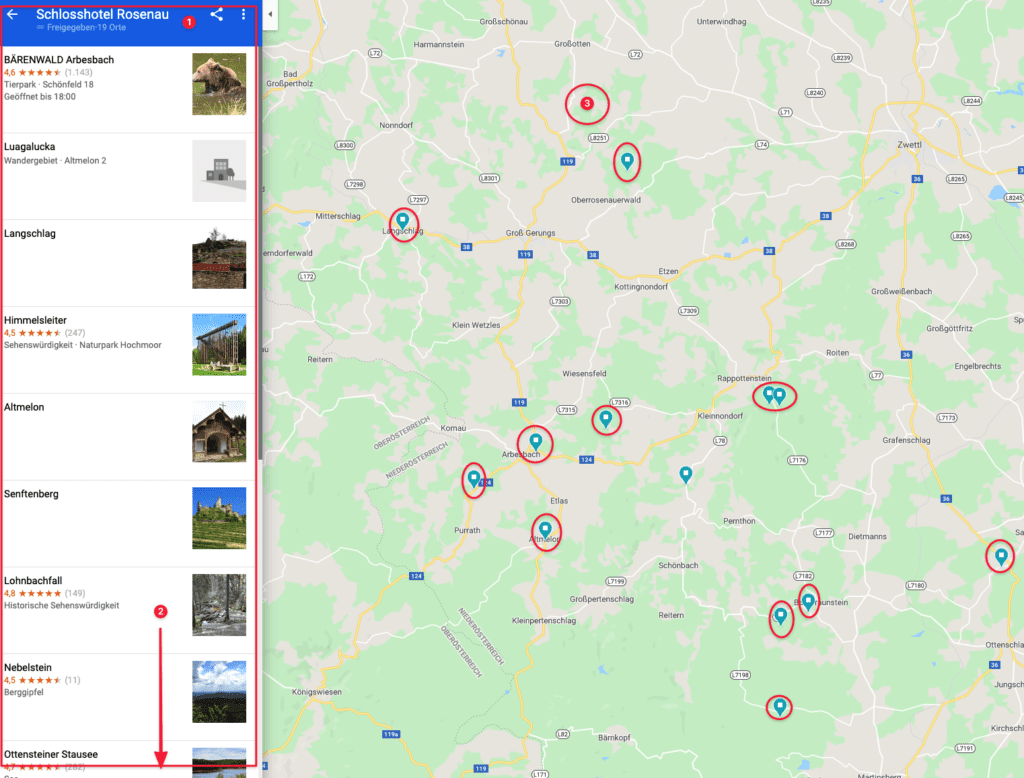Click the Nebelstein mountain thumbnail
This screenshot has height=778, width=1024.
pyautogui.click(x=219, y=692)
